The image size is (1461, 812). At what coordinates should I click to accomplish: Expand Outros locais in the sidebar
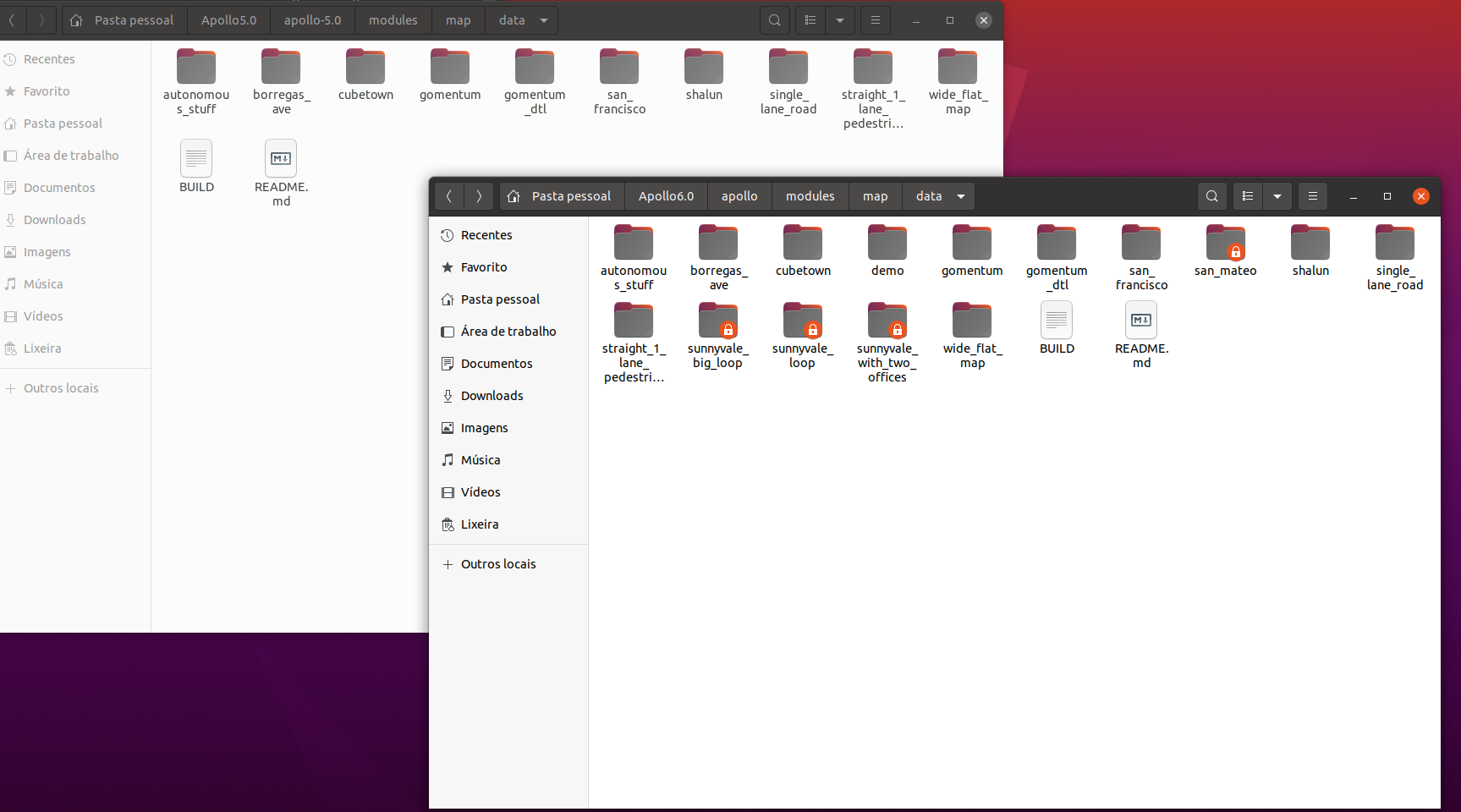pos(497,563)
